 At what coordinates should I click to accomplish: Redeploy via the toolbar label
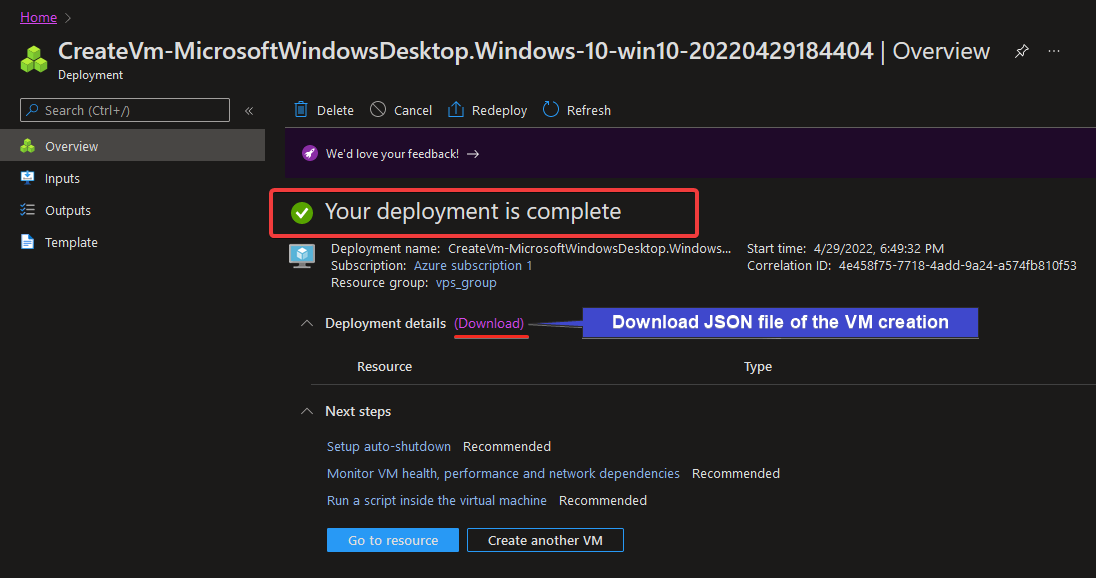pos(499,110)
